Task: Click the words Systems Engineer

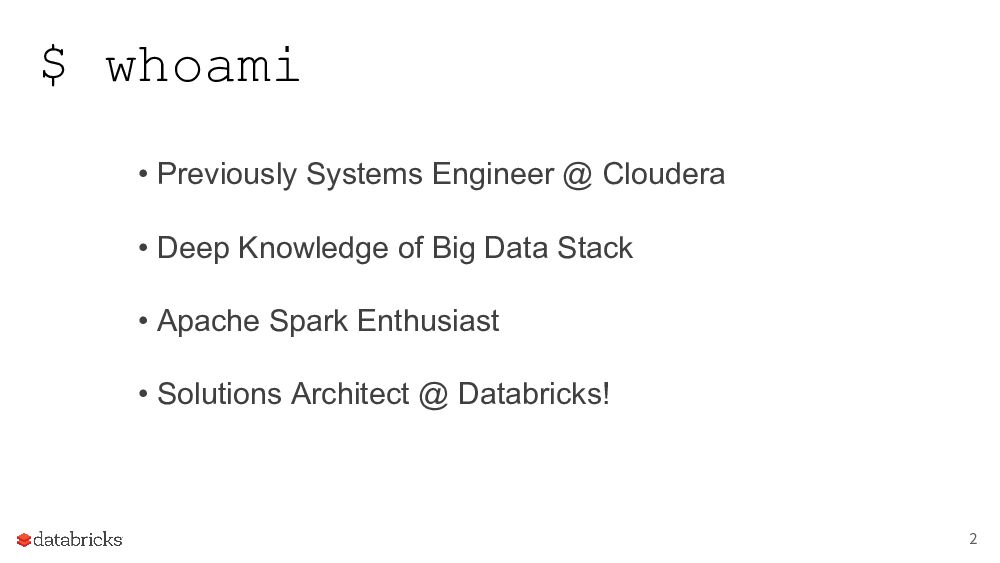Action: click(x=430, y=175)
